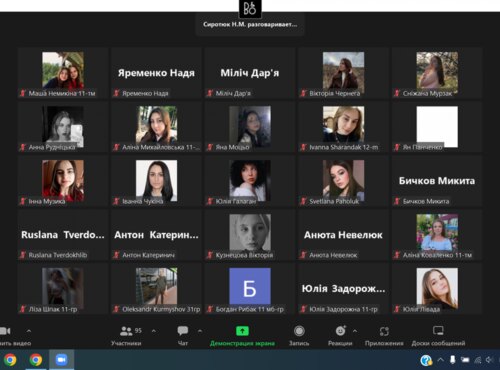Expand video options arrow next to camera
500x370 pixels.
(x=29, y=331)
